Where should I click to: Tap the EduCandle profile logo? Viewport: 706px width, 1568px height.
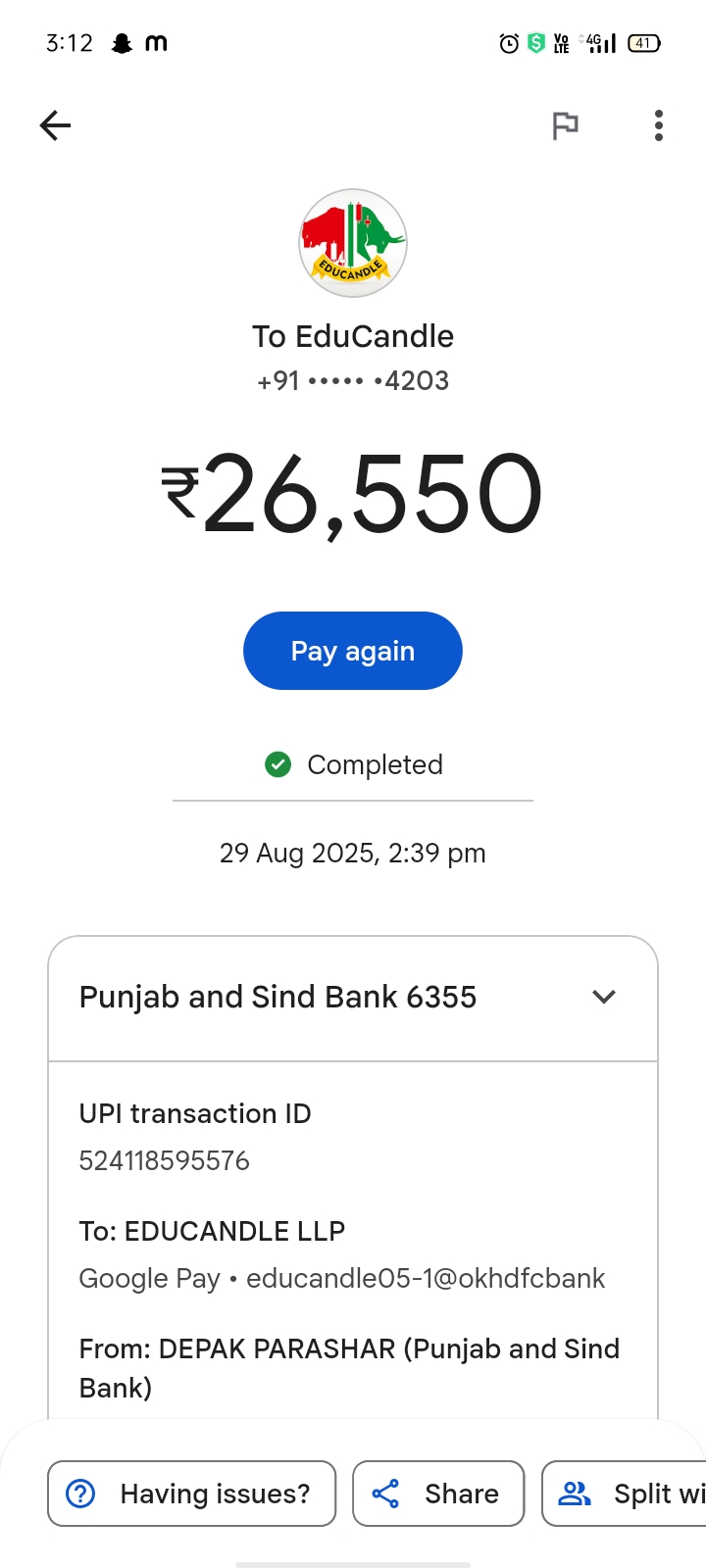[353, 243]
